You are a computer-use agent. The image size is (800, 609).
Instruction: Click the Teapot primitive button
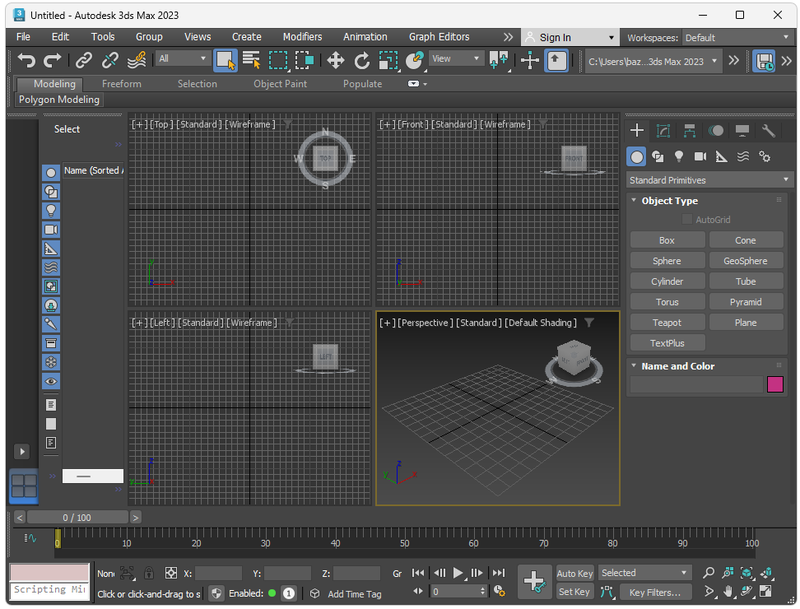point(667,323)
